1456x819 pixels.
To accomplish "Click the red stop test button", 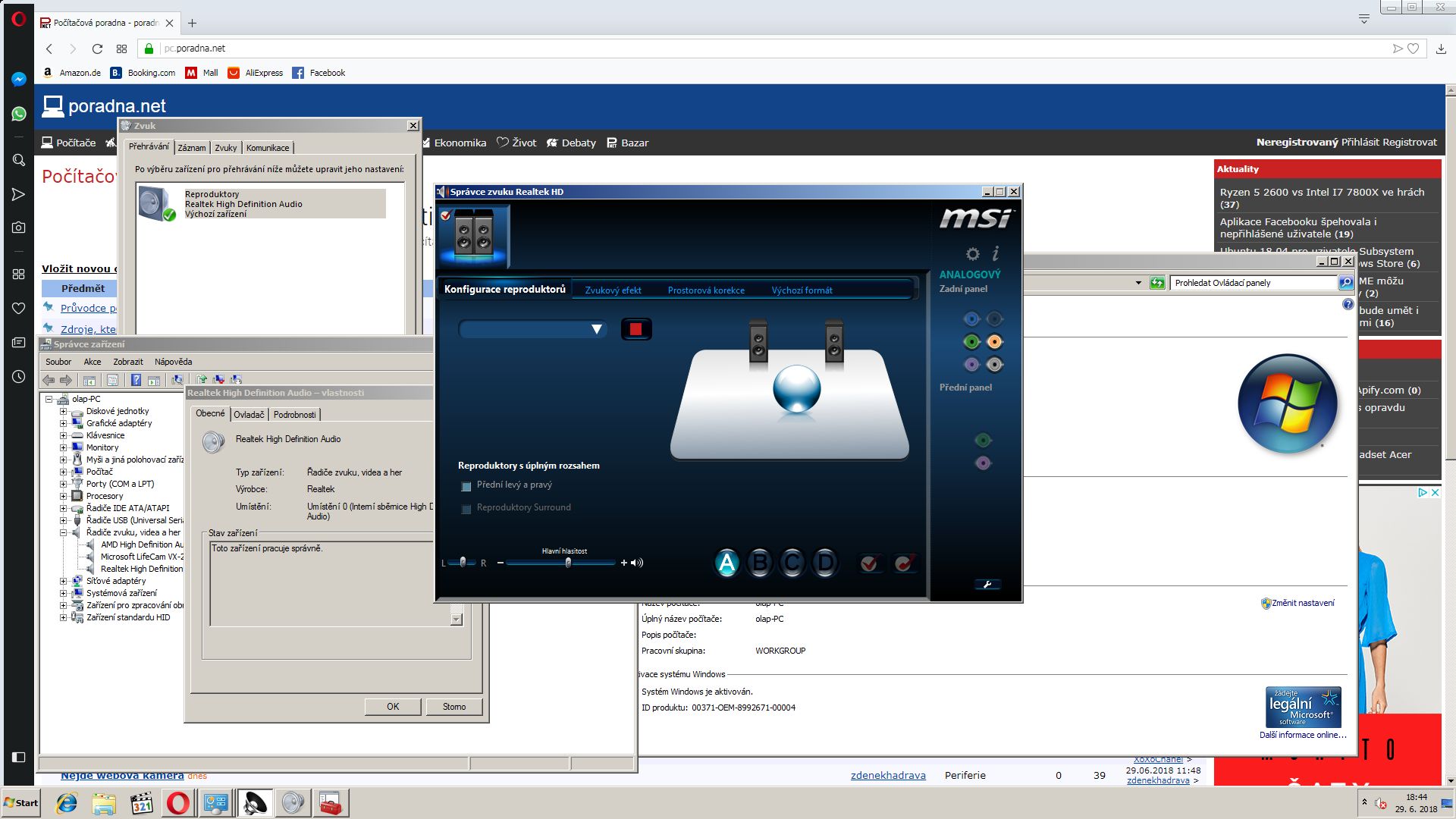I will pyautogui.click(x=636, y=329).
